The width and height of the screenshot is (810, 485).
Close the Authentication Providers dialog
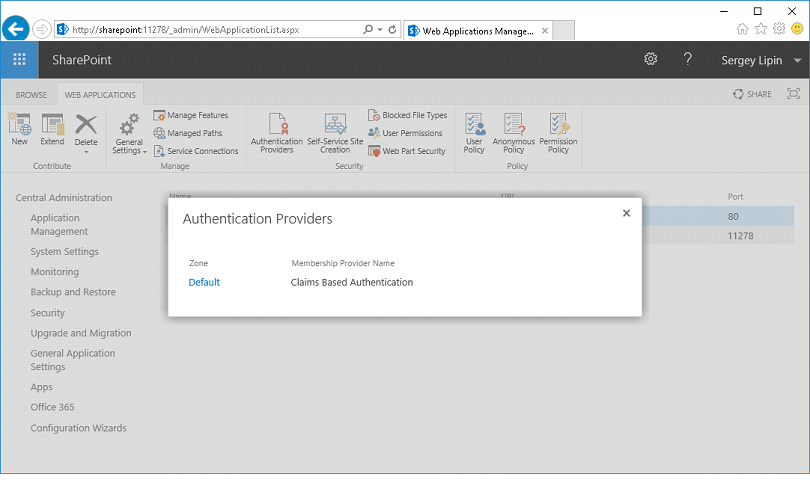626,213
